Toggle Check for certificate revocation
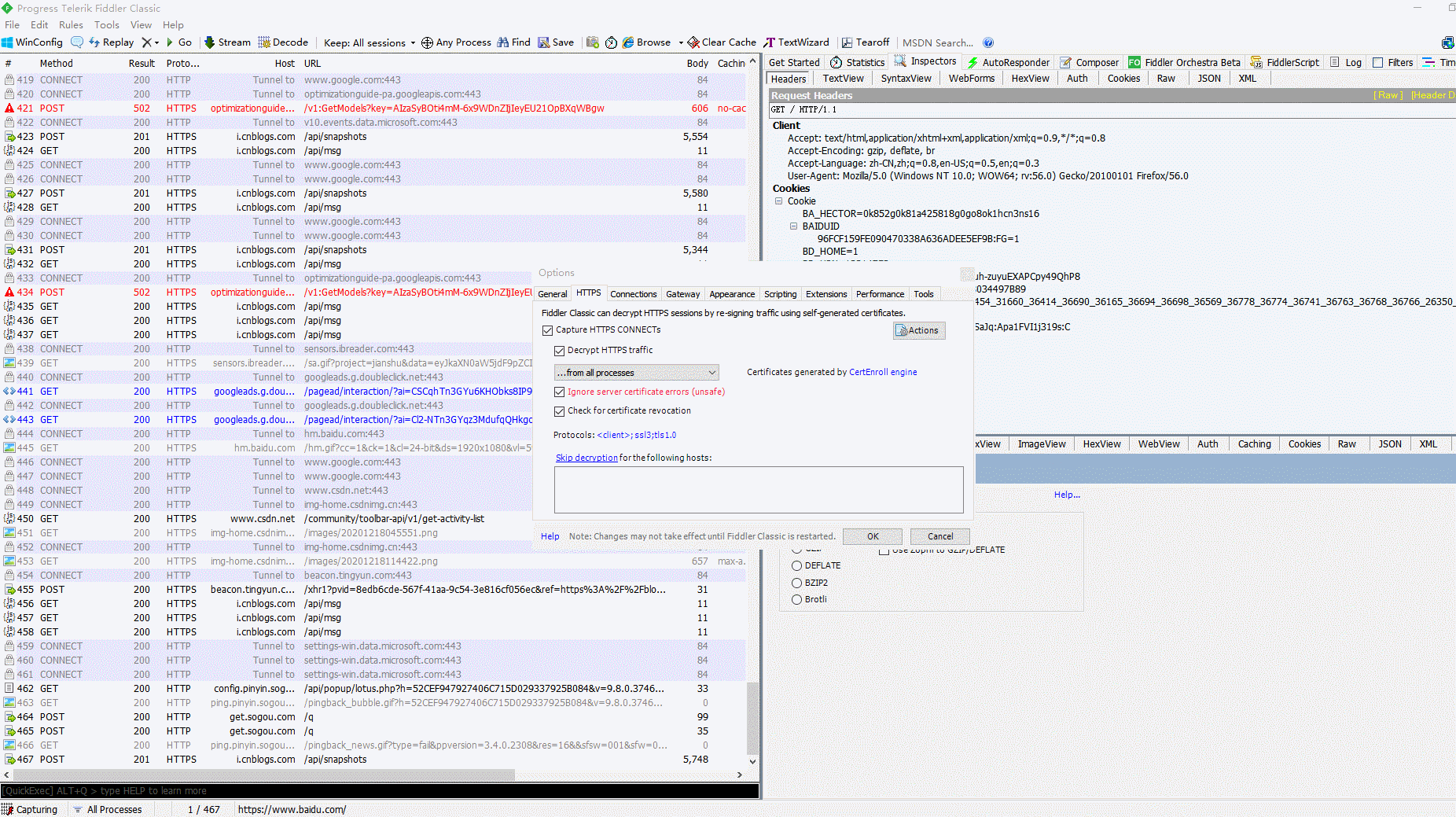Viewport: 1456px width, 817px height. pos(559,411)
